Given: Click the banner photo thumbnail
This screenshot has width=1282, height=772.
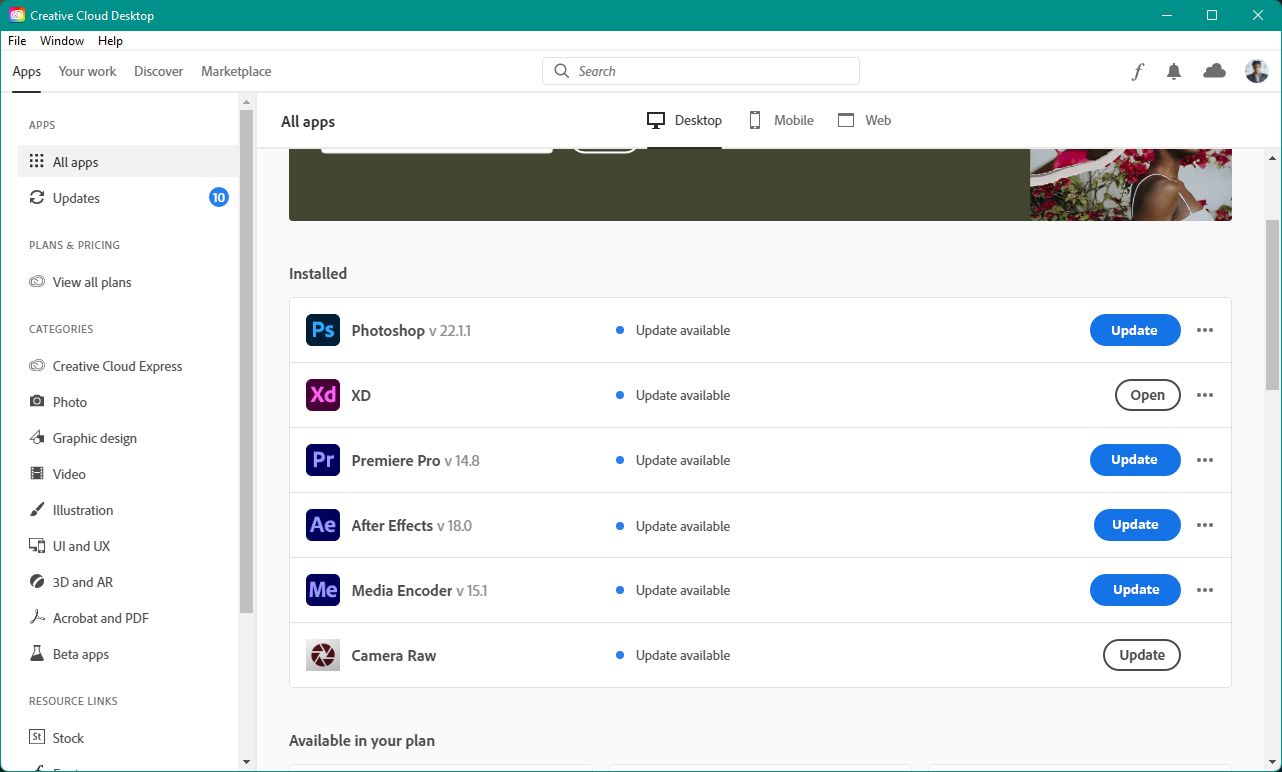Looking at the screenshot, I should 1131,185.
